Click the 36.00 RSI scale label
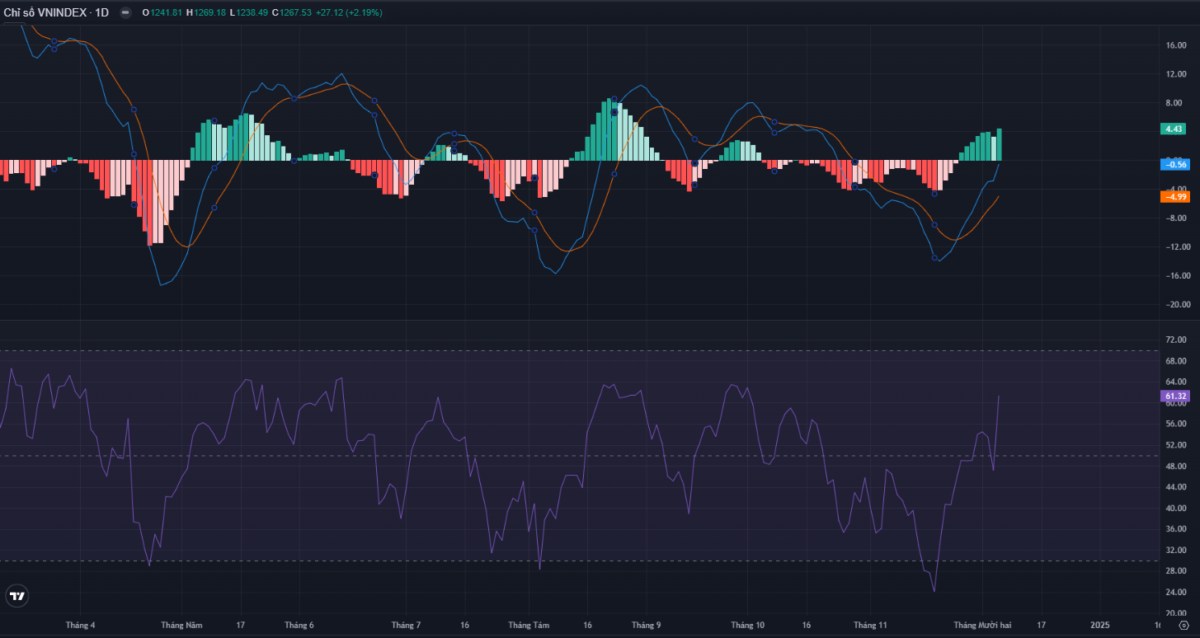 coord(1175,529)
